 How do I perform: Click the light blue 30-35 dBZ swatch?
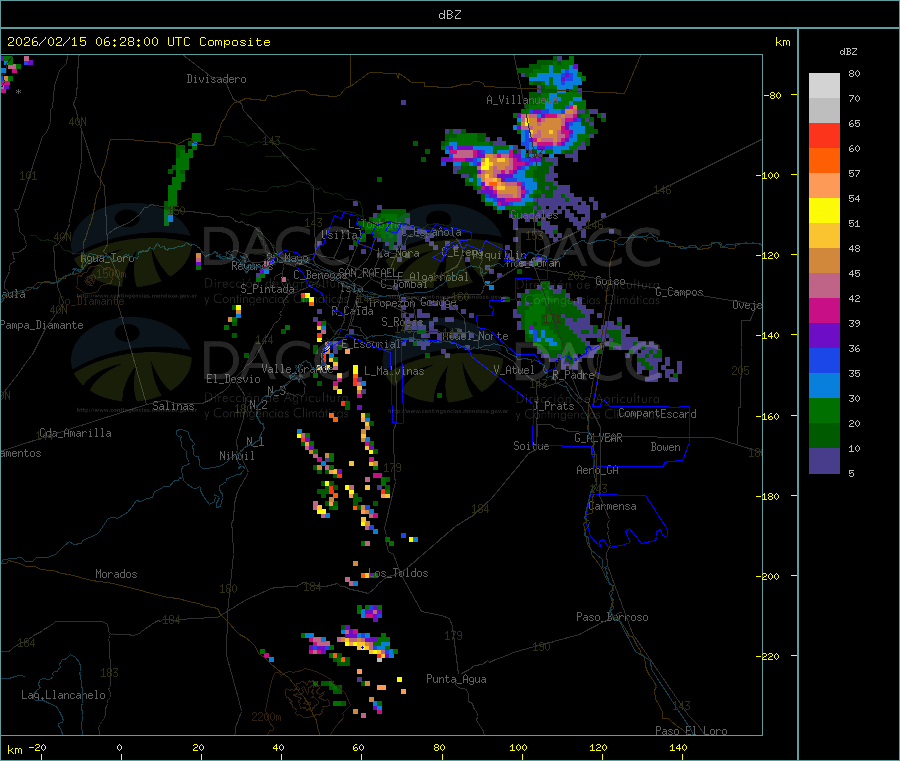coord(824,386)
